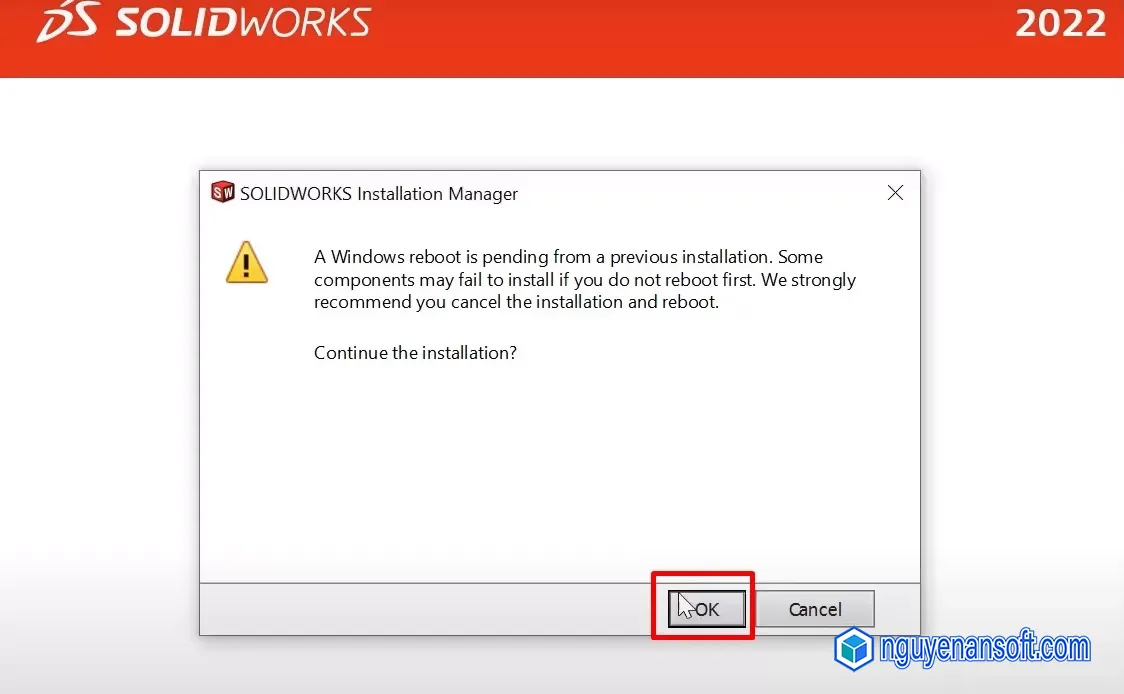Click the 2022 version label in the banner

coord(1061,24)
